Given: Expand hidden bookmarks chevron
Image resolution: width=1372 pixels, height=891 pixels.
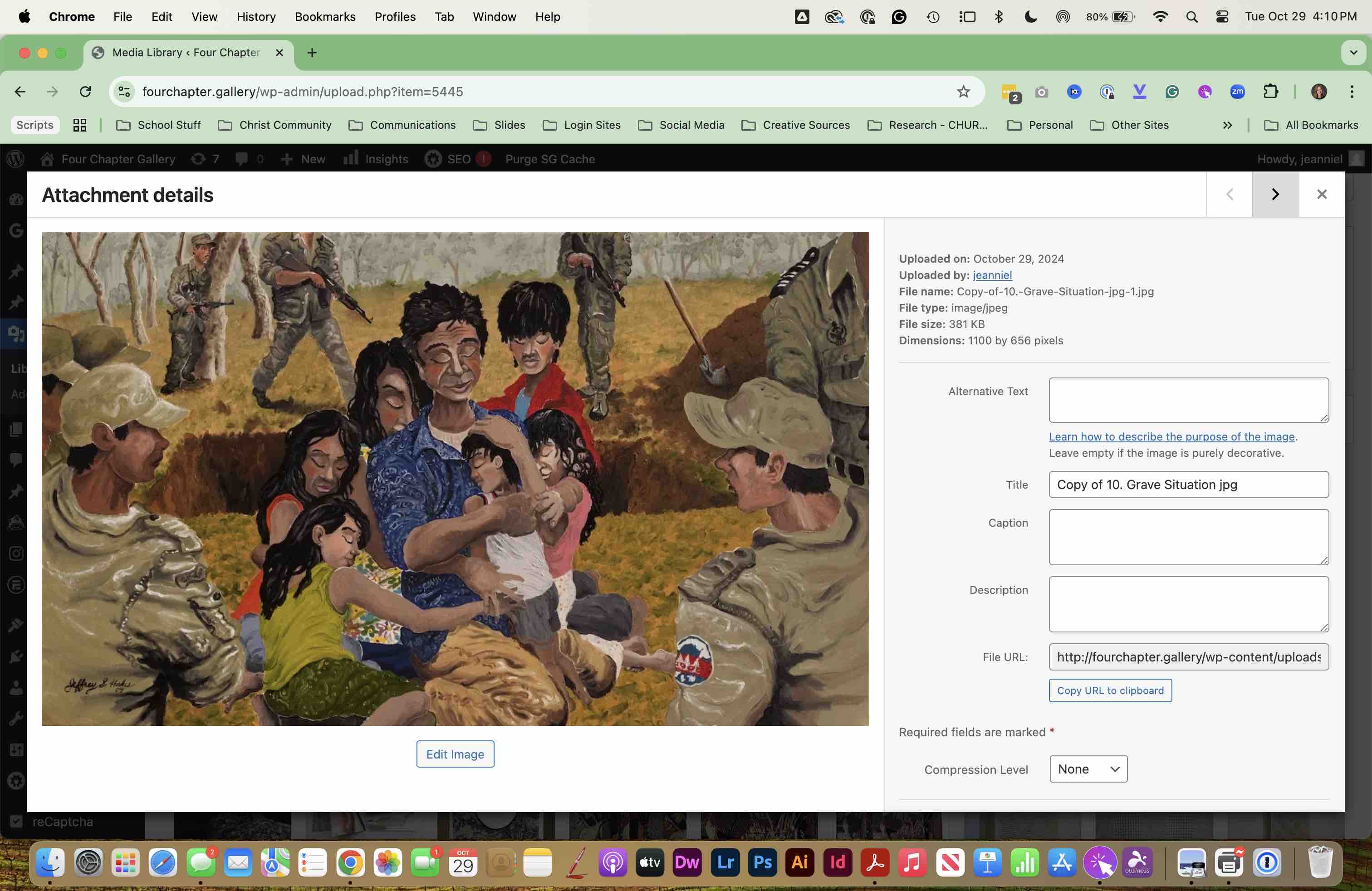Looking at the screenshot, I should (1227, 125).
